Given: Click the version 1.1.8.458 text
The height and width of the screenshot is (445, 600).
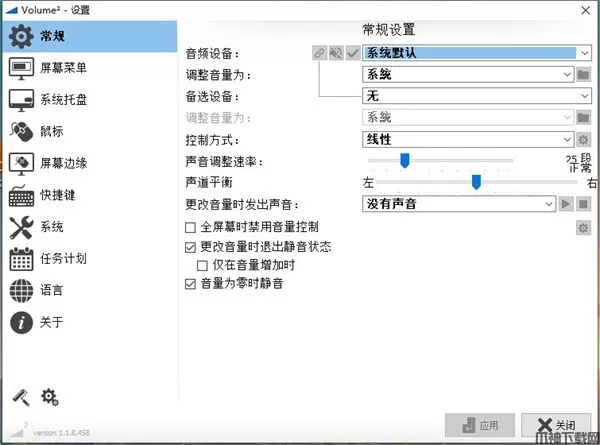Looking at the screenshot, I should click(x=61, y=433).
